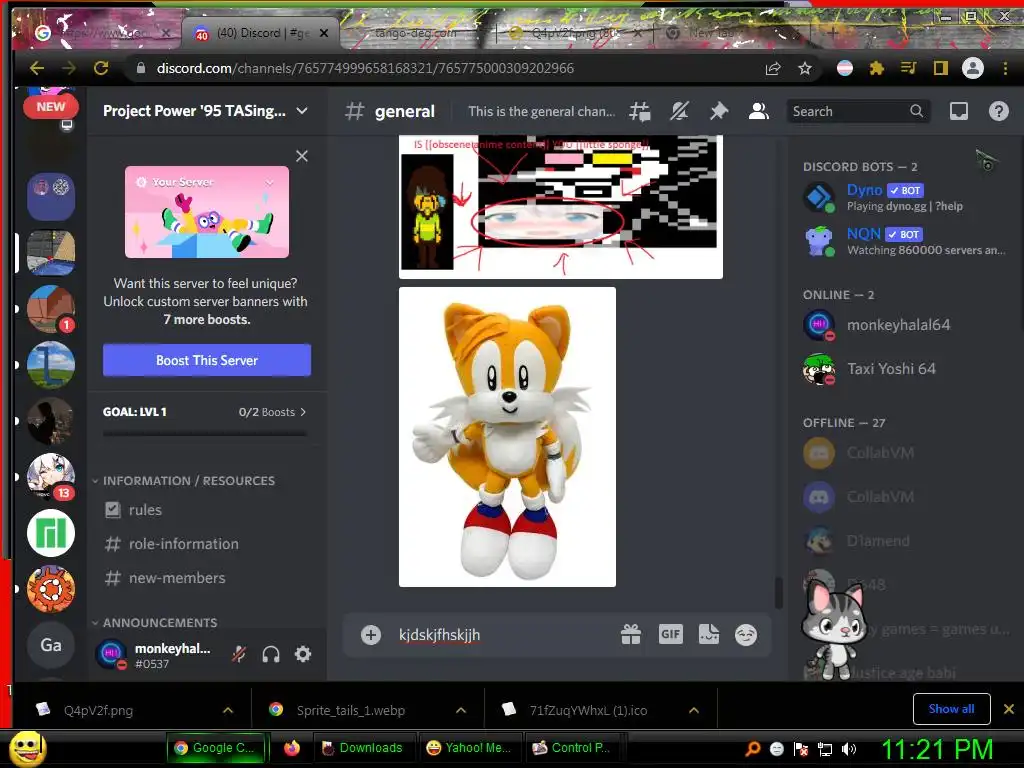
Task: Open the GIF picker
Action: click(671, 634)
